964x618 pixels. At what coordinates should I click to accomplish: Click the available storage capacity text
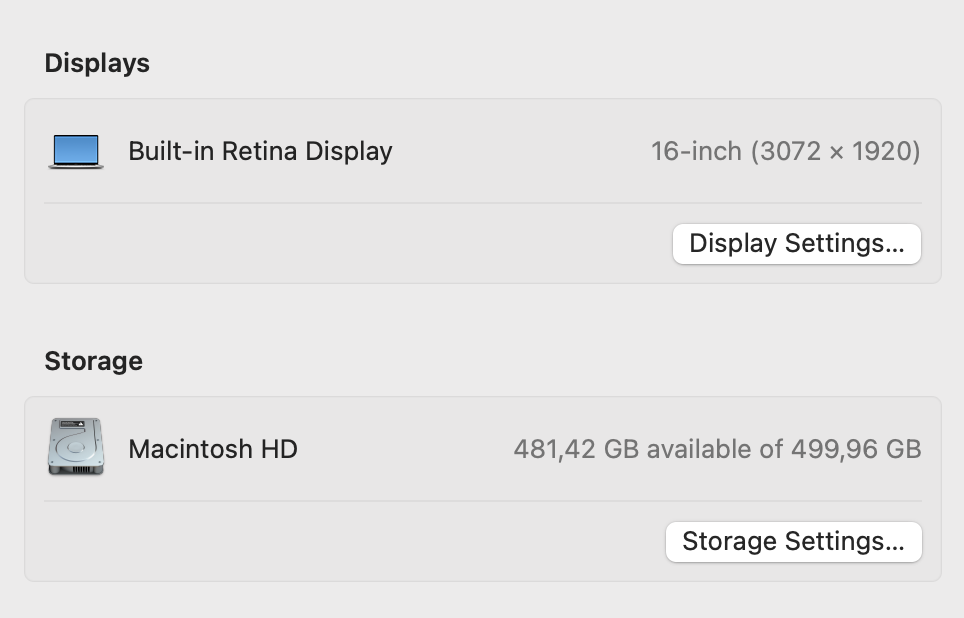[717, 449]
